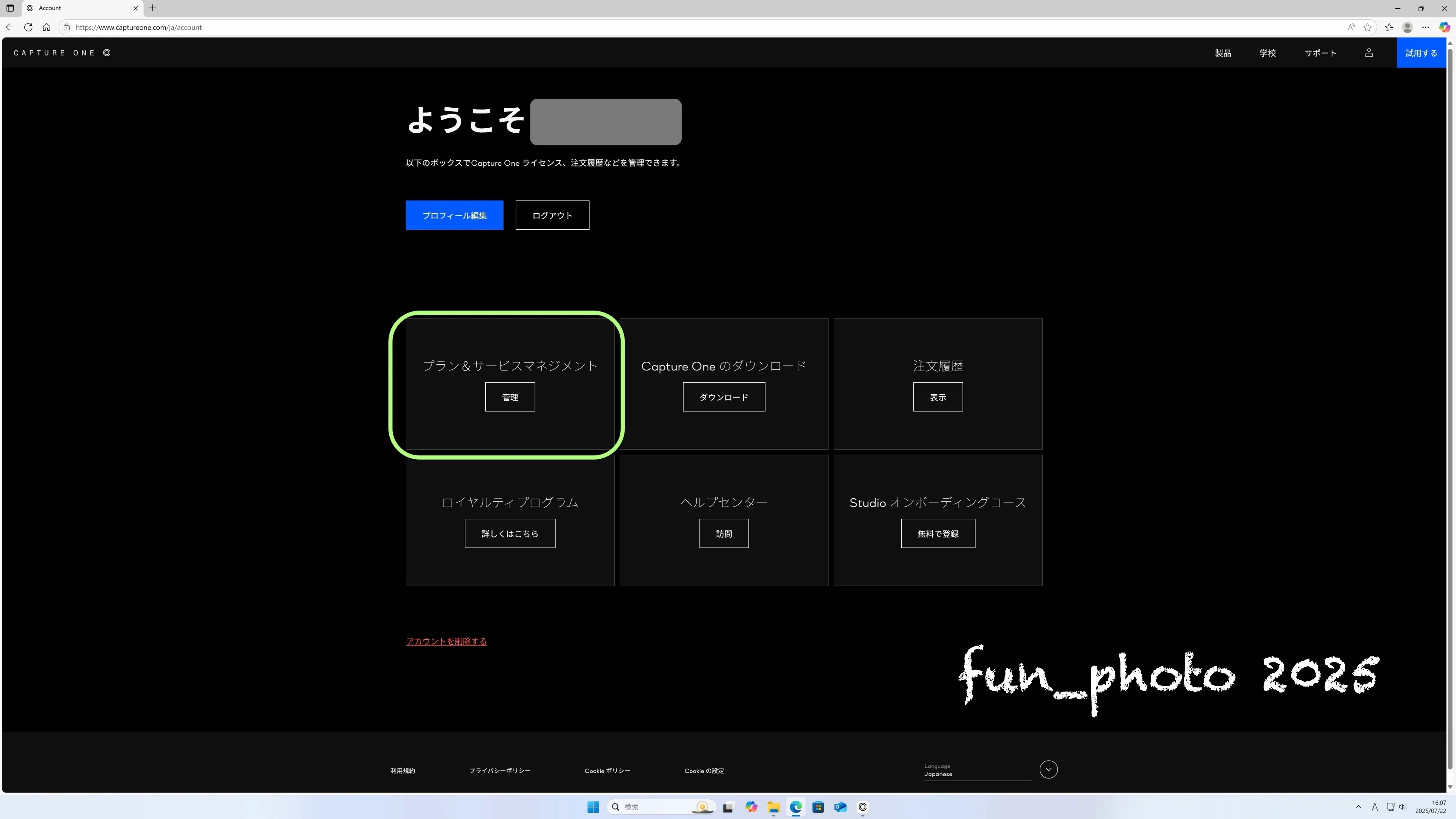Go back using the browser back arrow
Viewport: 1456px width, 819px height.
[x=10, y=27]
